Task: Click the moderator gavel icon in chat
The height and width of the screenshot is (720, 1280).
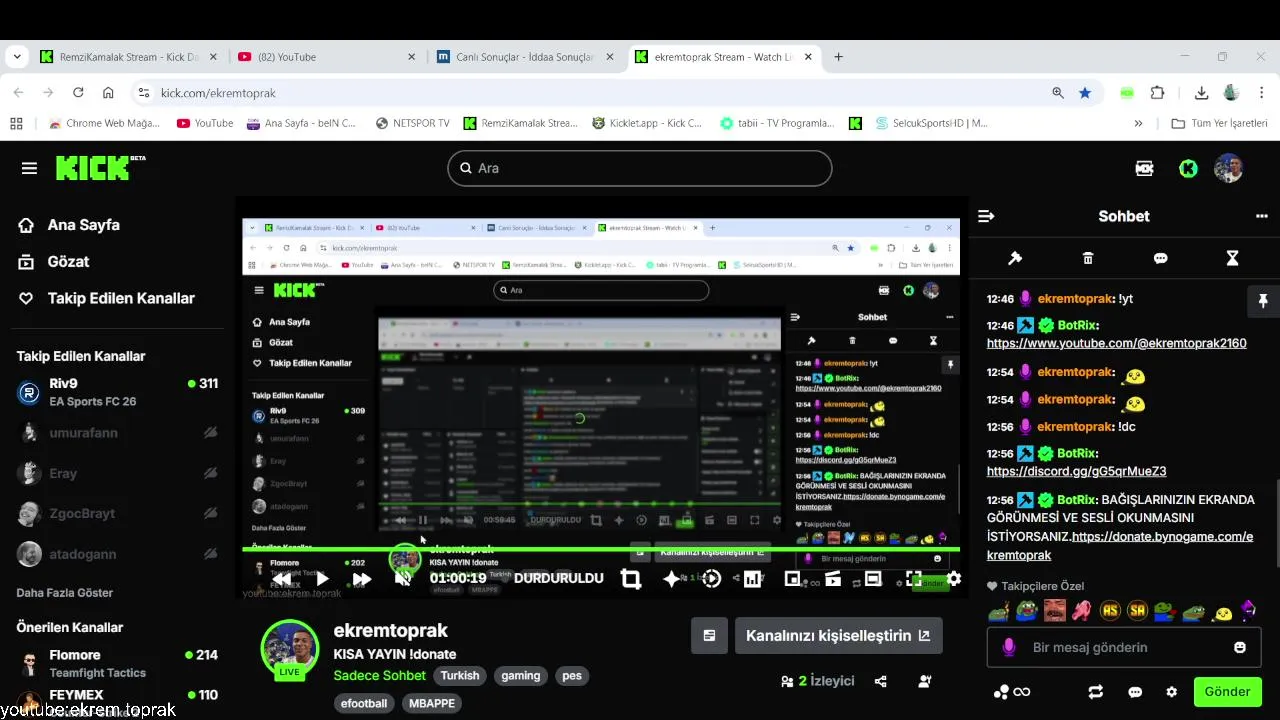Action: coord(1015,258)
